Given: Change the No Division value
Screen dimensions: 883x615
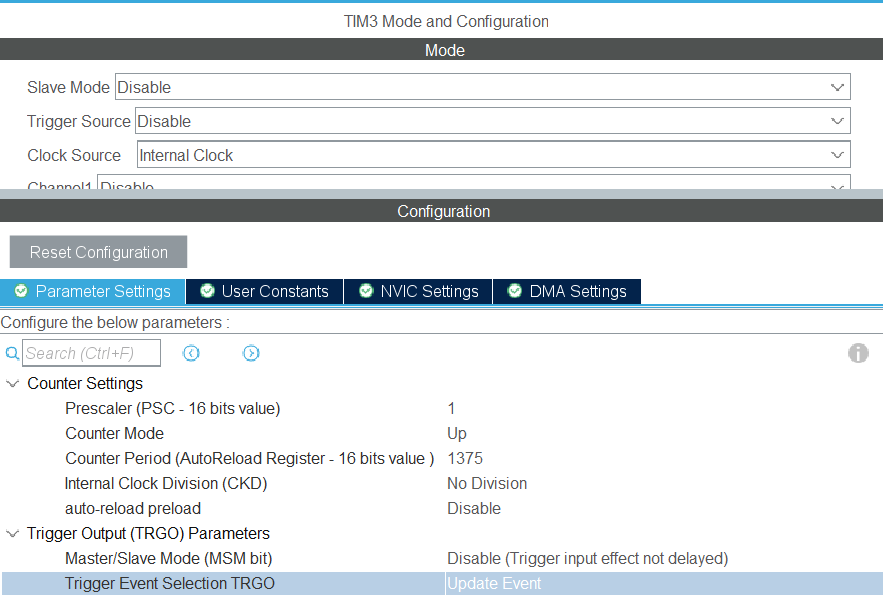Looking at the screenshot, I should 487,483.
